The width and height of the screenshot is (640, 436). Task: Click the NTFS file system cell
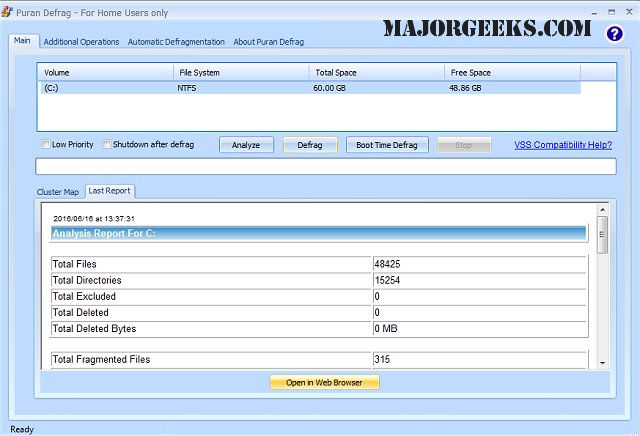[187, 88]
